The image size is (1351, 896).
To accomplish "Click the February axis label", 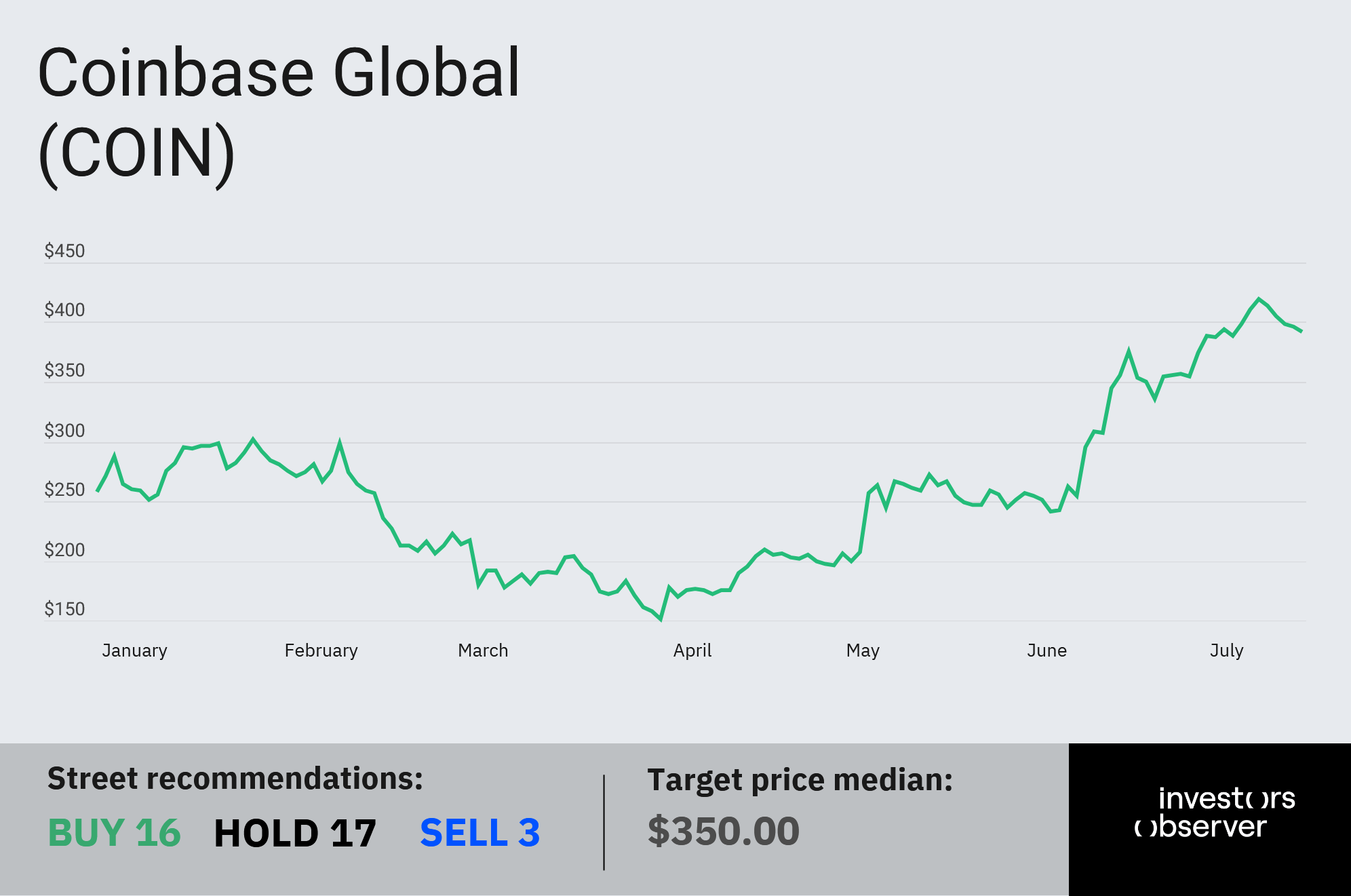I will (321, 650).
